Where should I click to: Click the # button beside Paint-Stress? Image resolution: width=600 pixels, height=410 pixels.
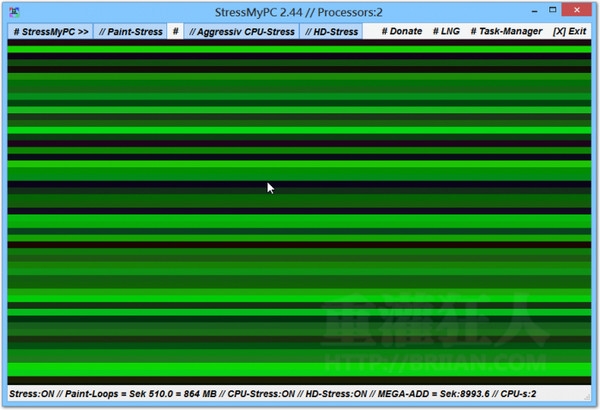(x=175, y=31)
